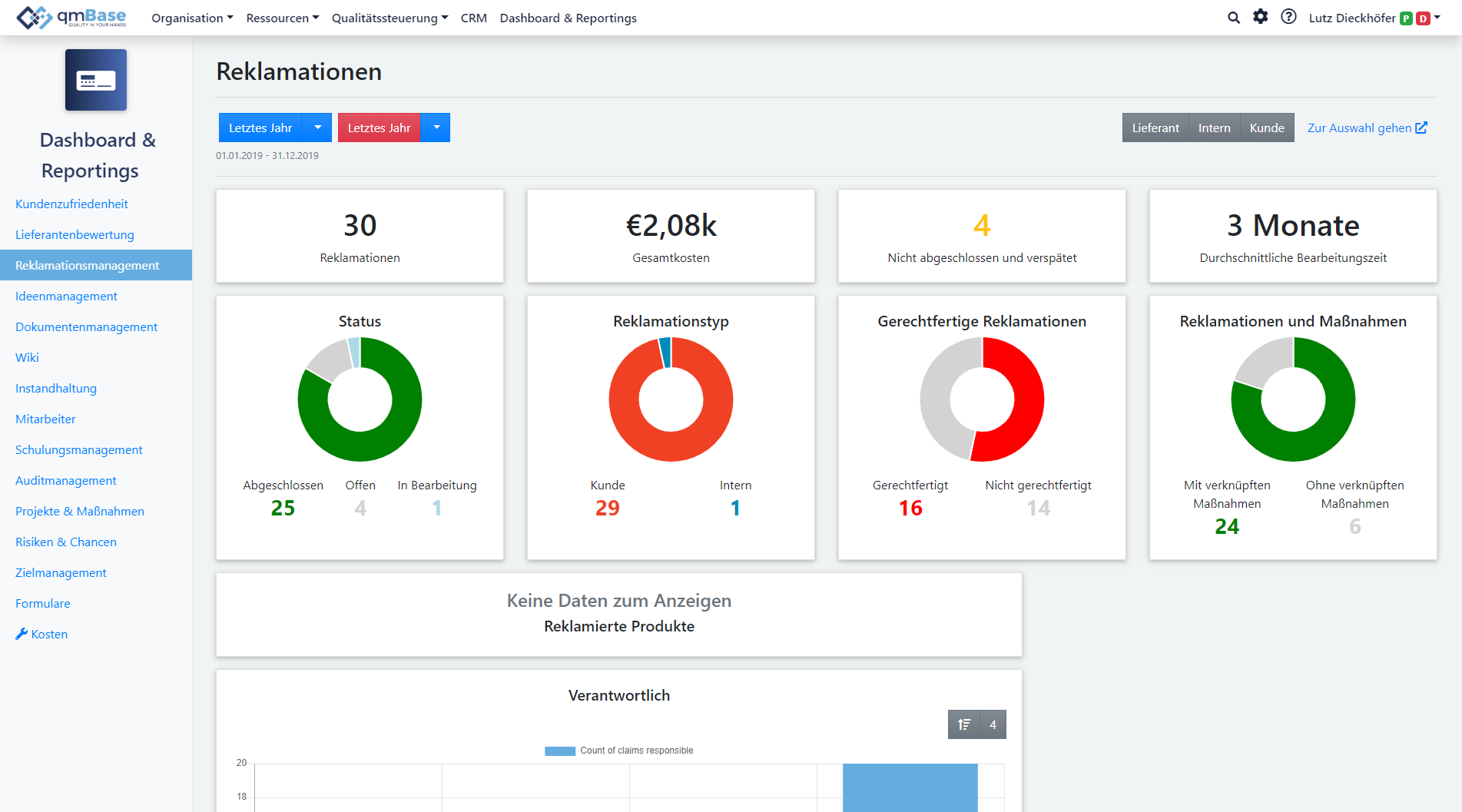Open the help question mark icon

(1289, 17)
